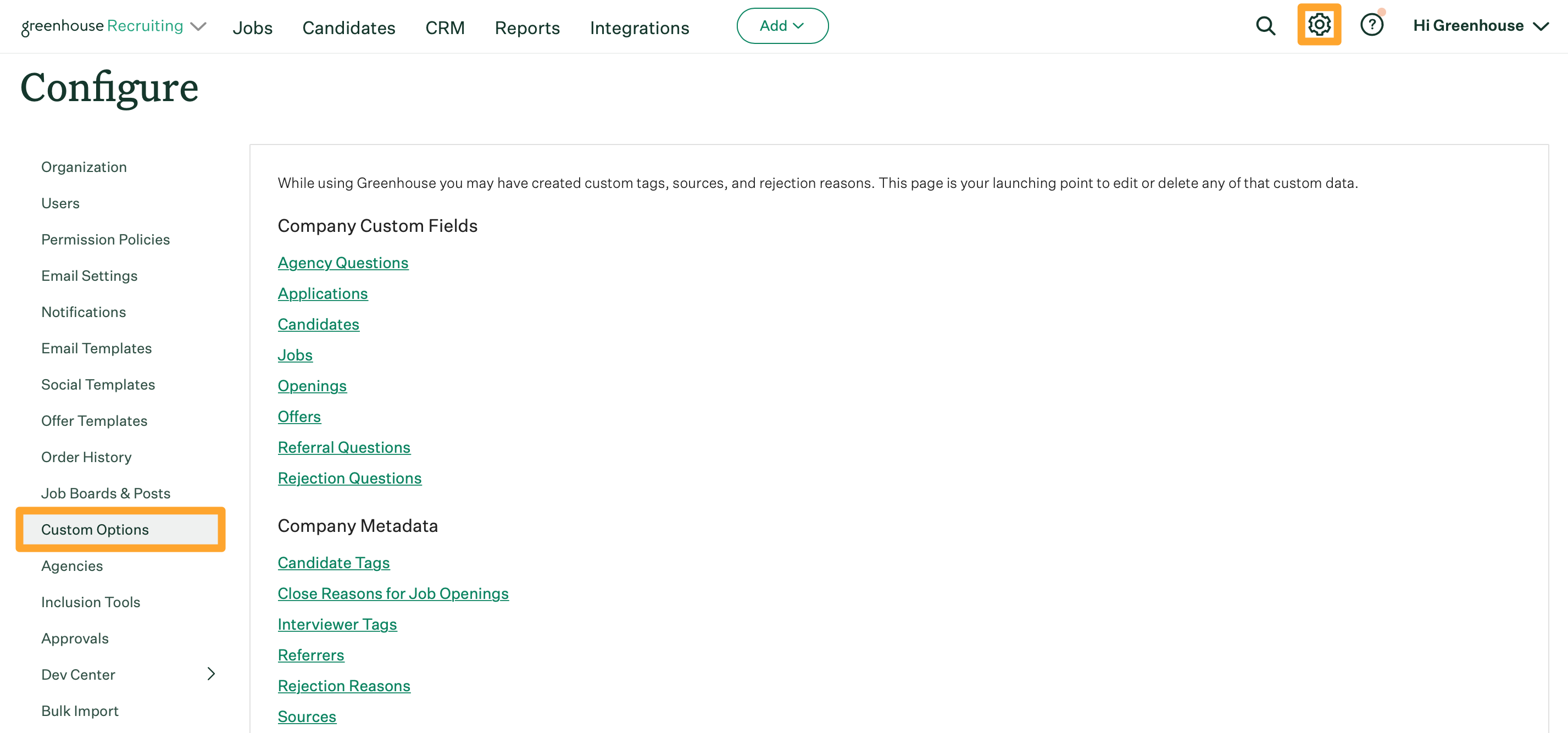Viewport: 1568px width, 733px height.
Task: Open the Jobs menu in the top navigation
Action: [252, 27]
